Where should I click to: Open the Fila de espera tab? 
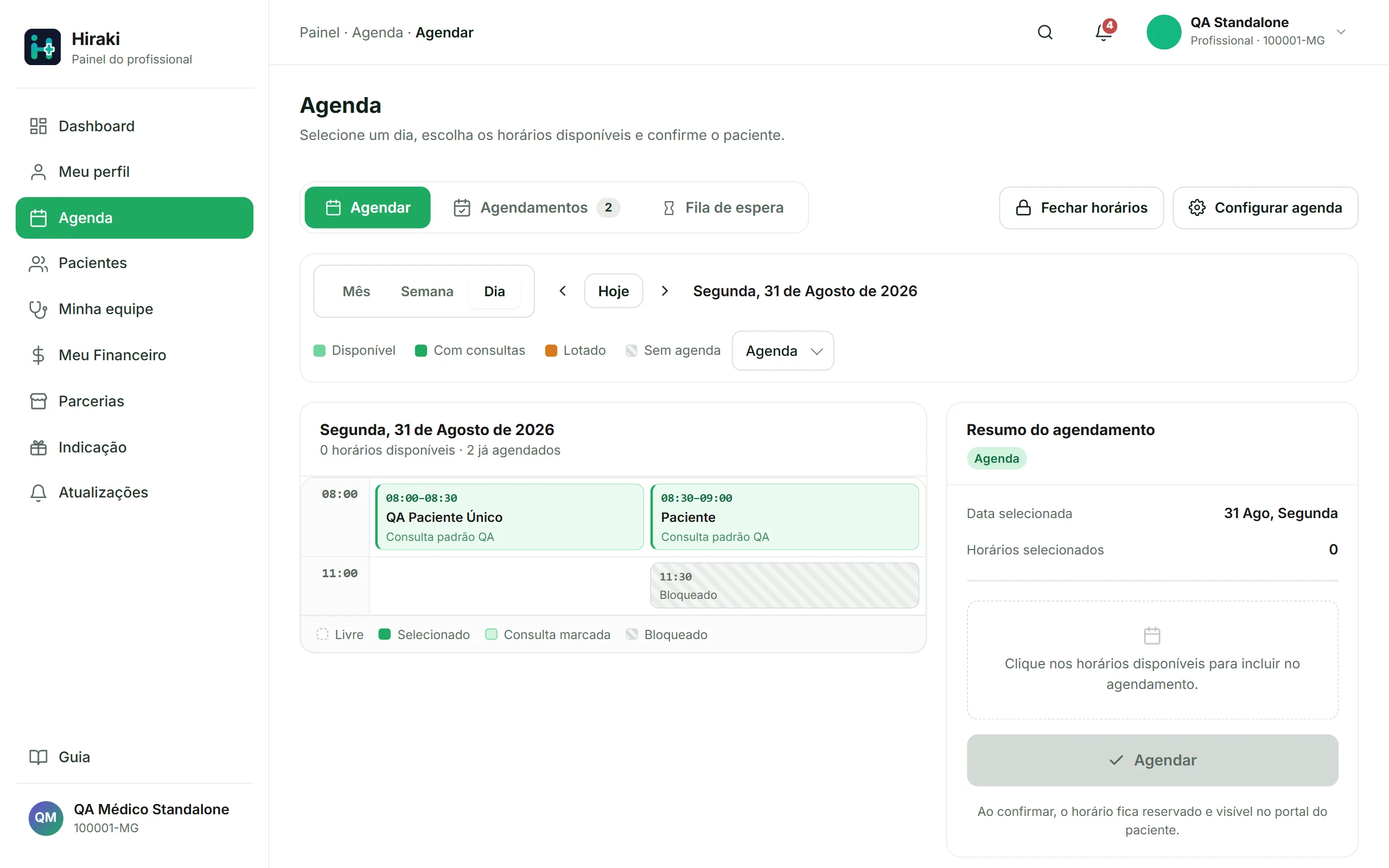723,207
